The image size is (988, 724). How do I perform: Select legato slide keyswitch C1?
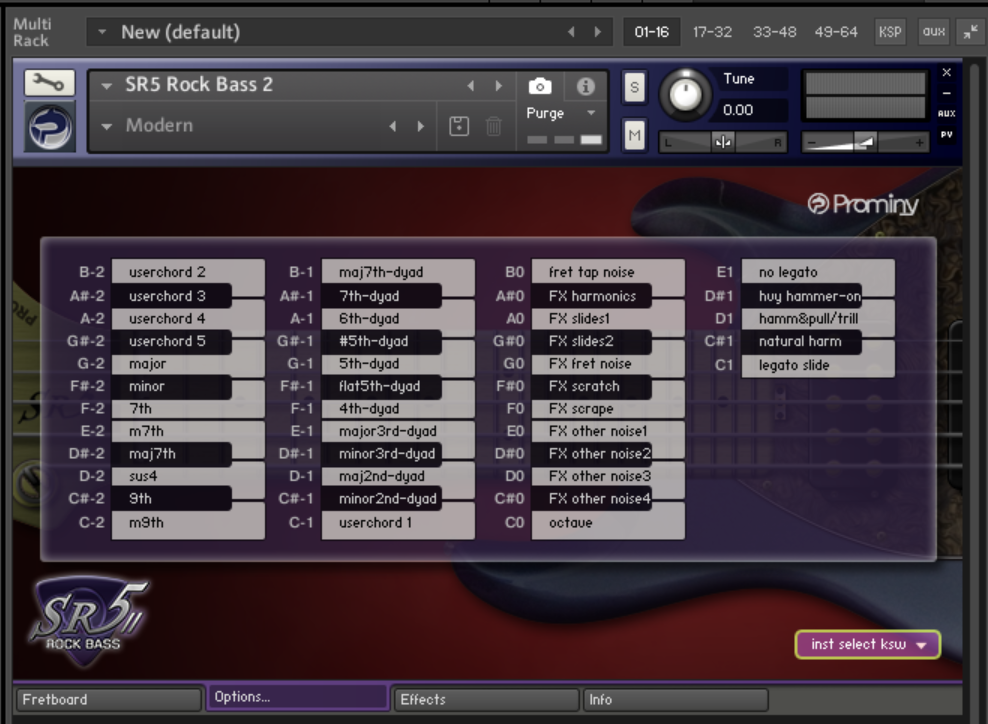(818, 365)
